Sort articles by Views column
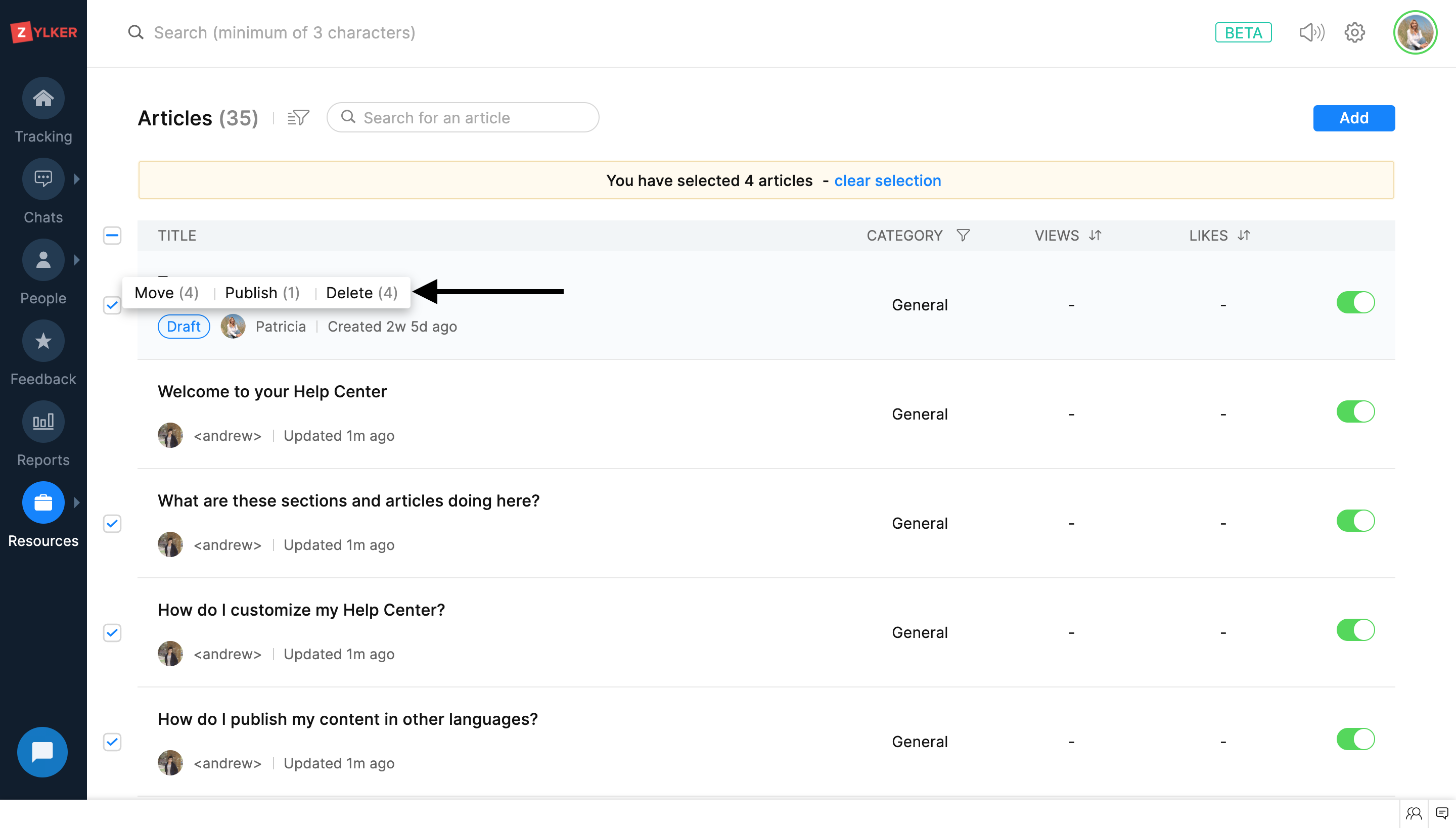 click(x=1095, y=236)
